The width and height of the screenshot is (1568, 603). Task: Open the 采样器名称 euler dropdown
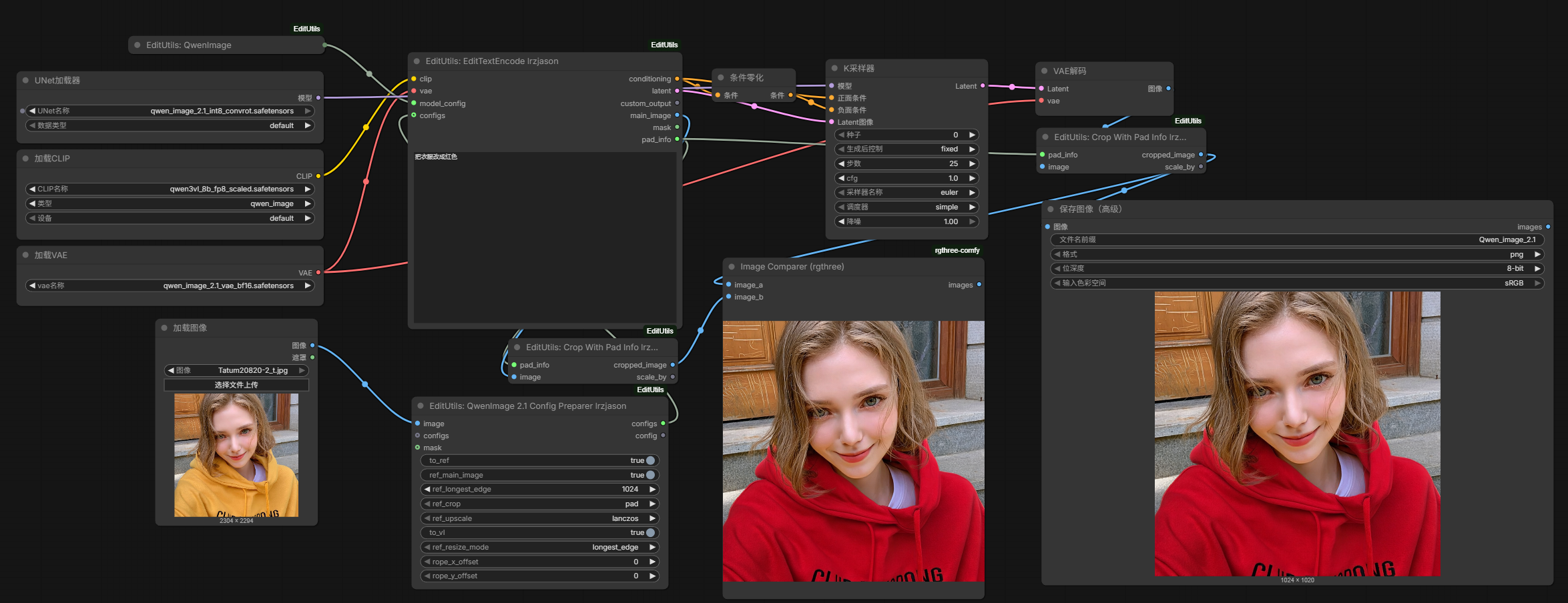[906, 192]
